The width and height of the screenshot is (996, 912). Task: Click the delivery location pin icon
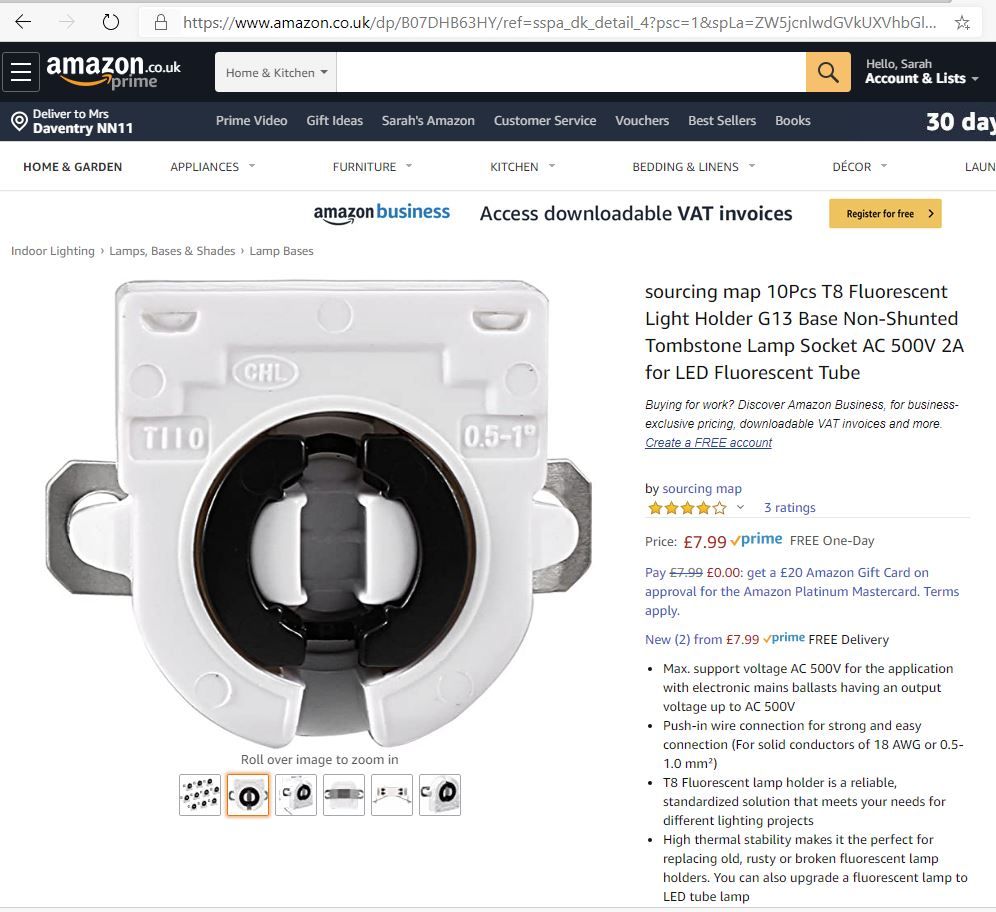point(19,121)
